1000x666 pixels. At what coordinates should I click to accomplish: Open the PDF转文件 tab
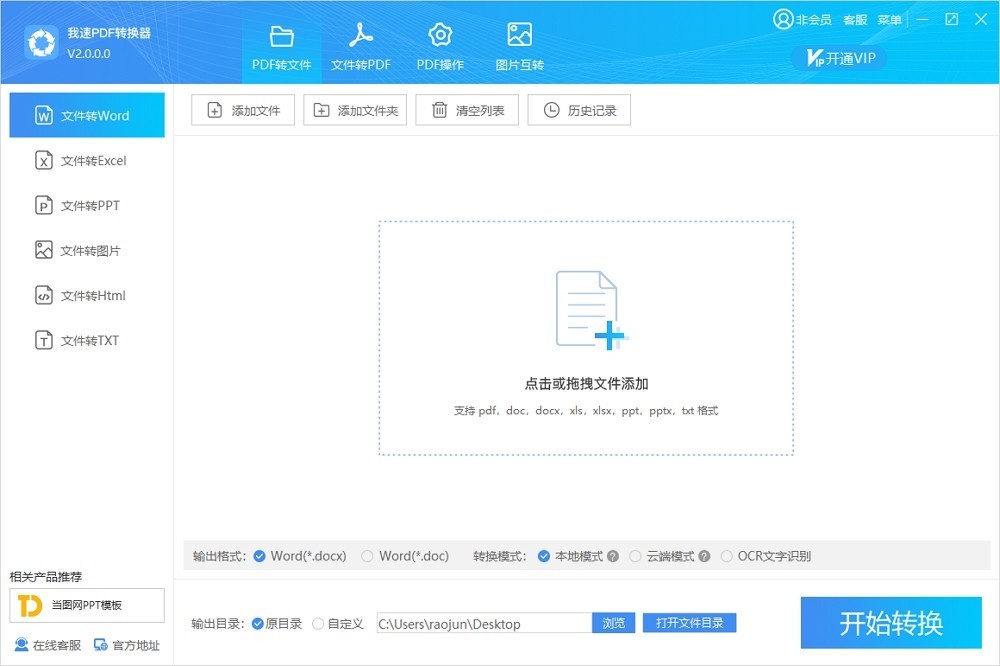[x=281, y=48]
